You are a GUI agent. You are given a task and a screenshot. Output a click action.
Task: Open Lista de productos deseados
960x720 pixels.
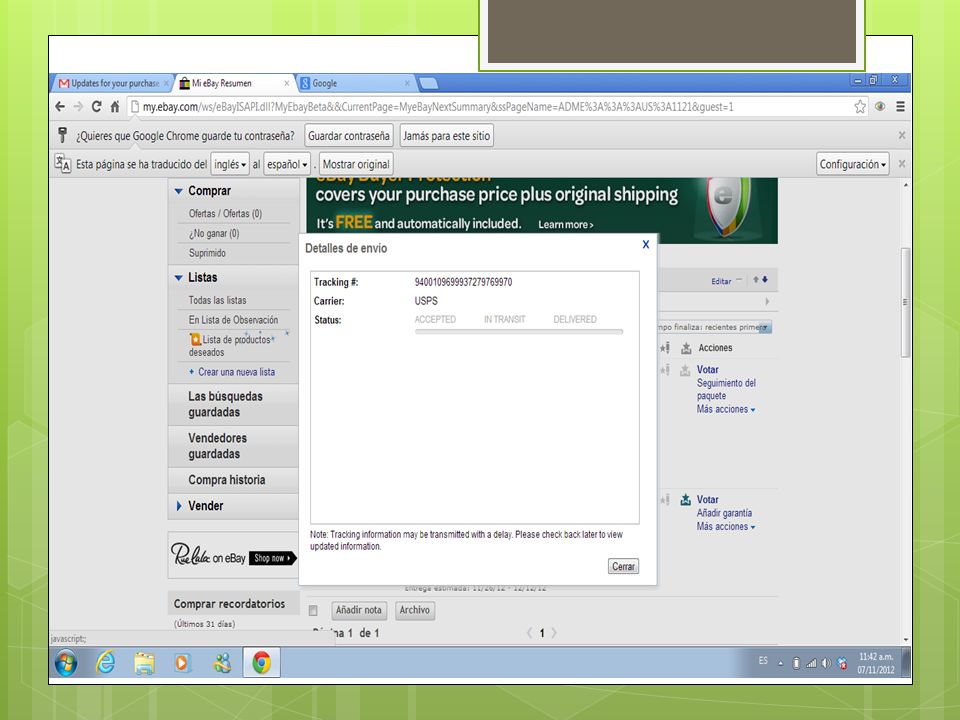point(232,345)
